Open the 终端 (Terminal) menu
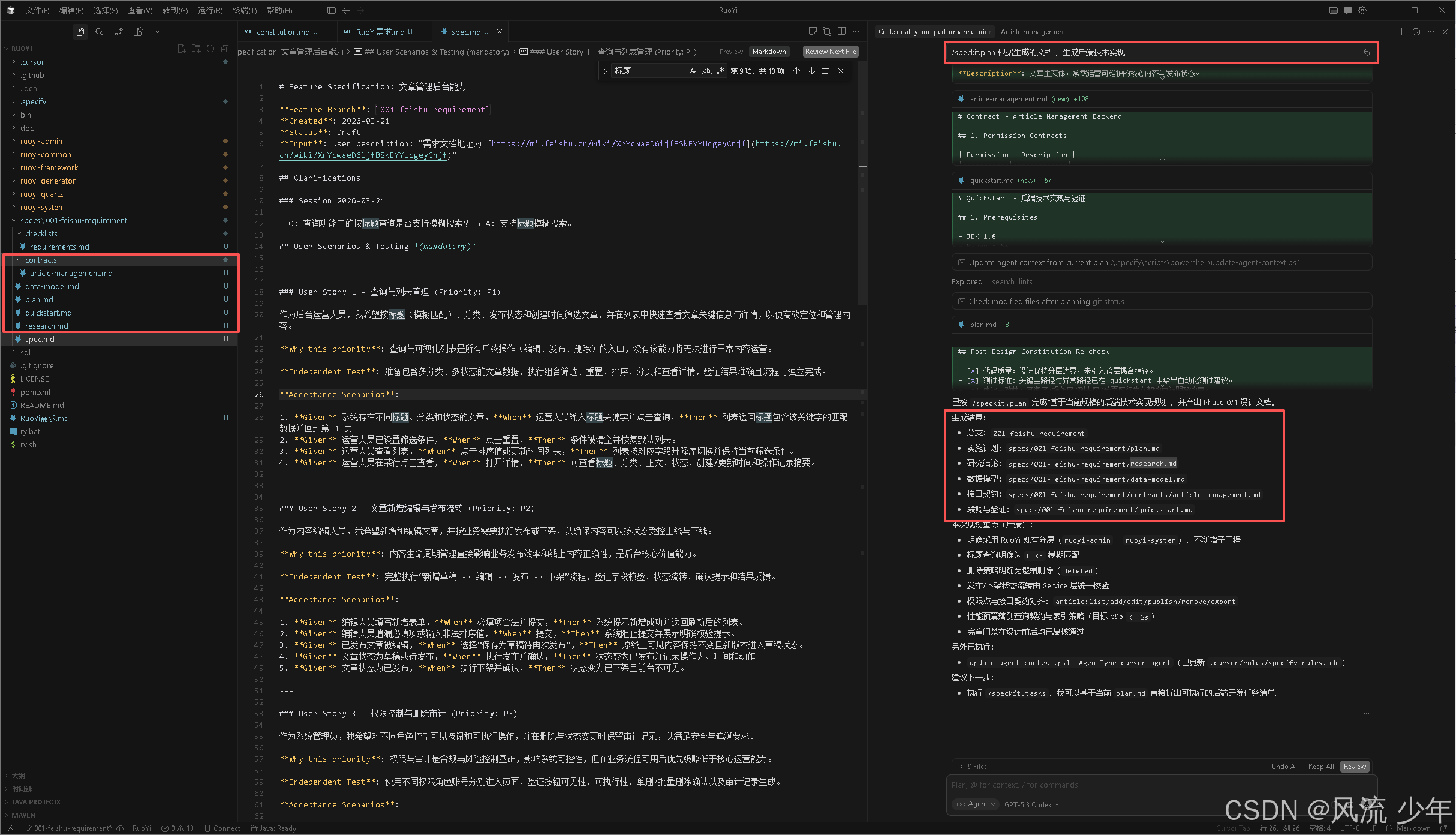Screen dimensions: 1456x835 tap(244, 10)
